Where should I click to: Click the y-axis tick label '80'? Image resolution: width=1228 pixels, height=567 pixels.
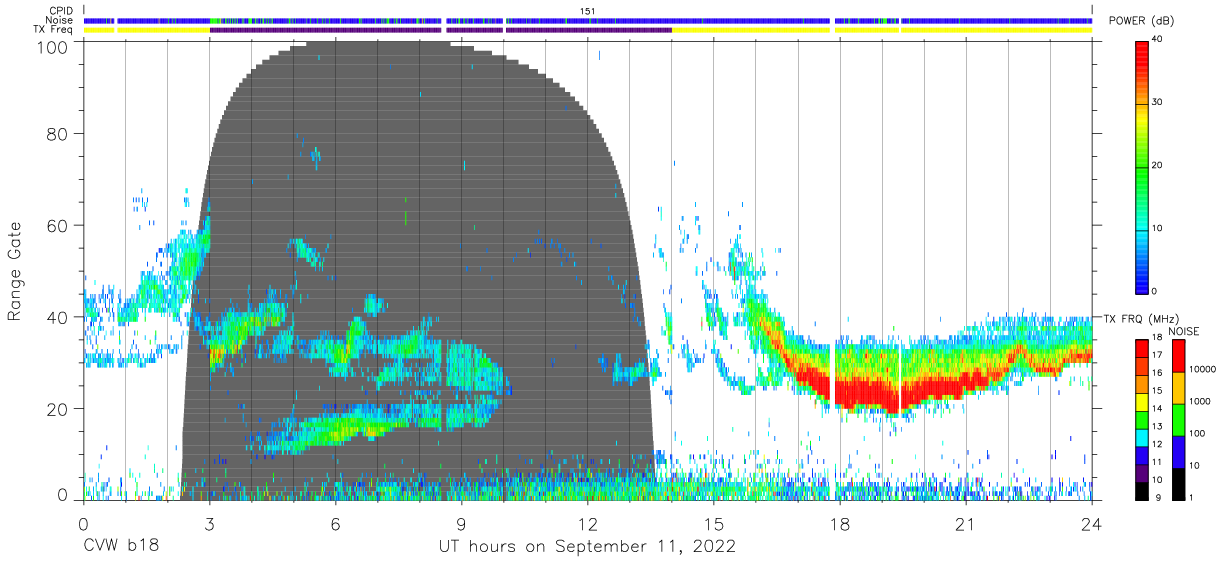tap(58, 134)
